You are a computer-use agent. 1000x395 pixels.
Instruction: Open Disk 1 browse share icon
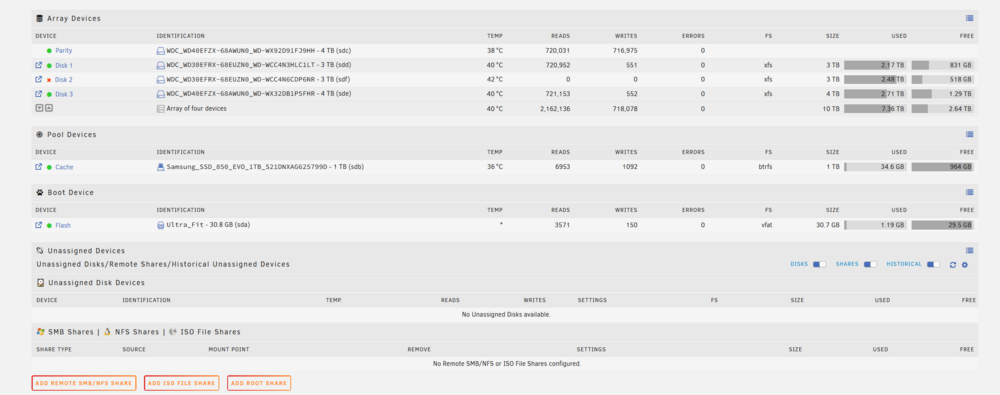coord(38,65)
